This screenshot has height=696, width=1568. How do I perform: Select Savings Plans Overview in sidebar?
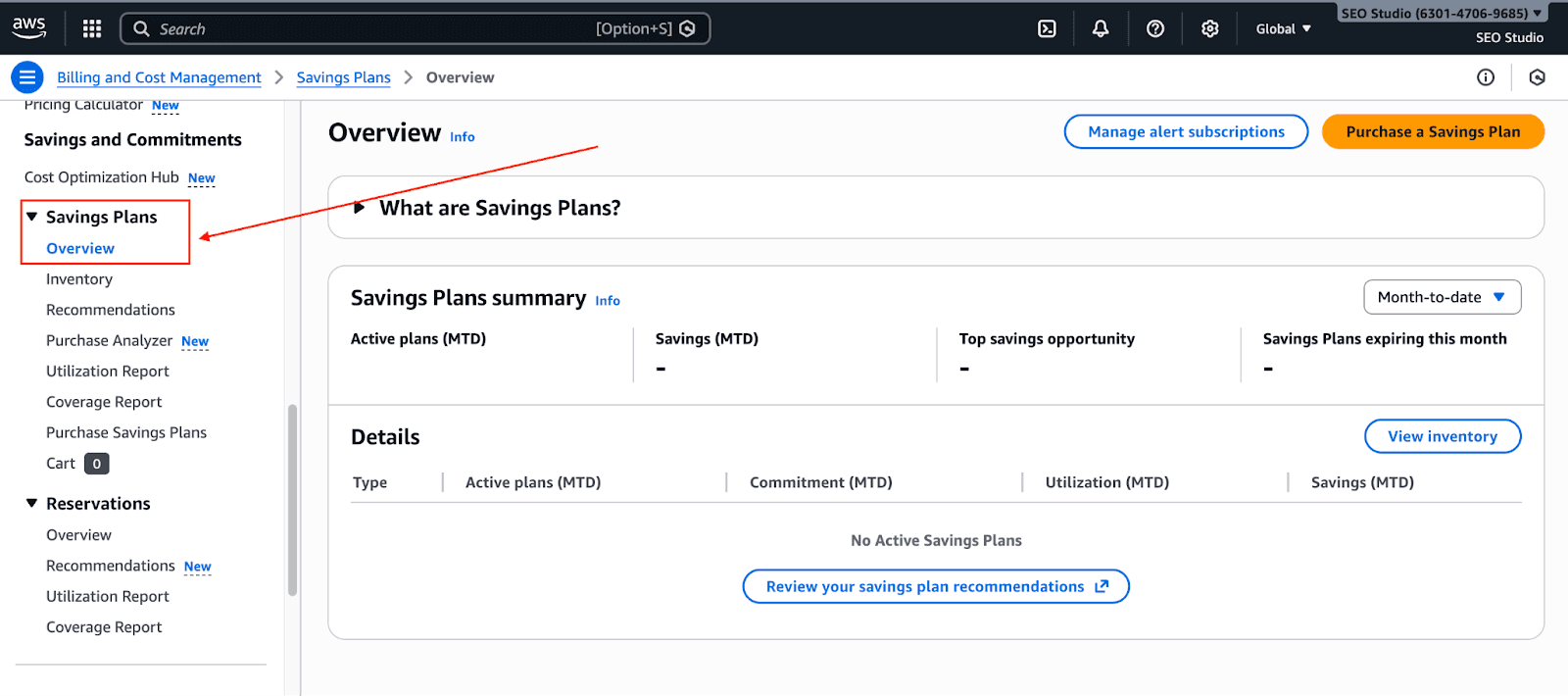(80, 248)
